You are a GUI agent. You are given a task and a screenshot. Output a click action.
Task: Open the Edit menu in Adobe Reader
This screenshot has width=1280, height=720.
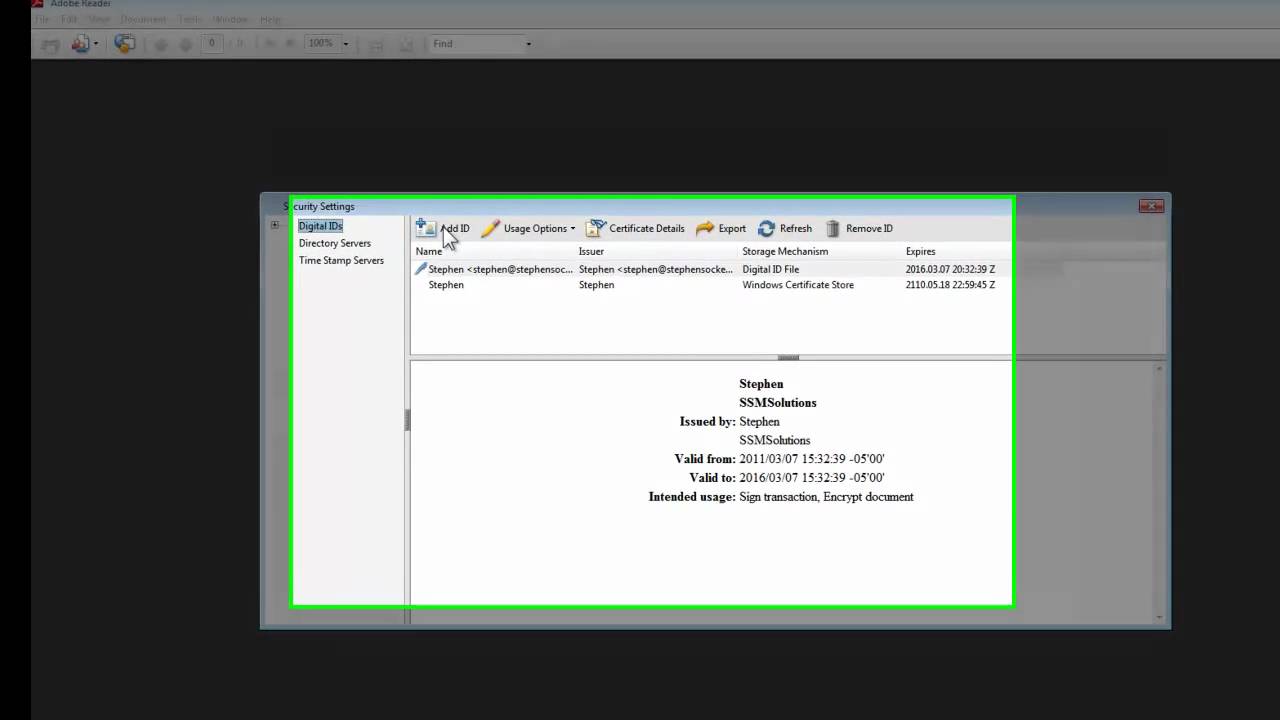(x=69, y=19)
